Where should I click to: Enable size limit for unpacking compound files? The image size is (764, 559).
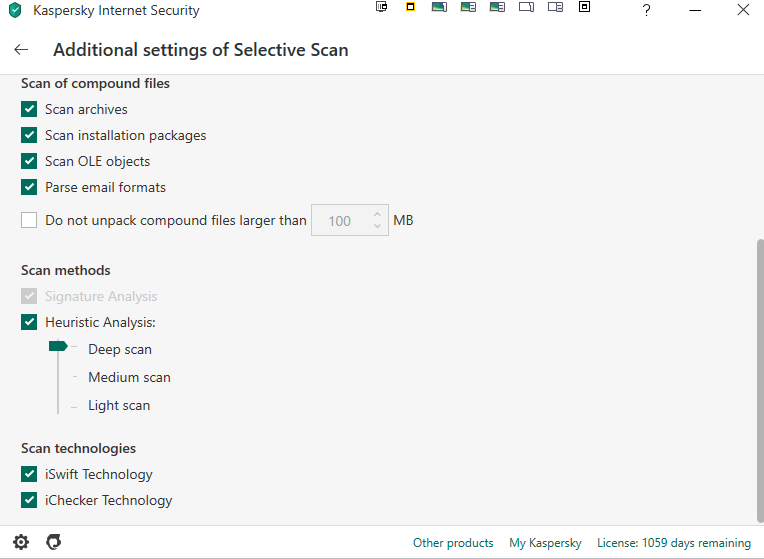29,220
